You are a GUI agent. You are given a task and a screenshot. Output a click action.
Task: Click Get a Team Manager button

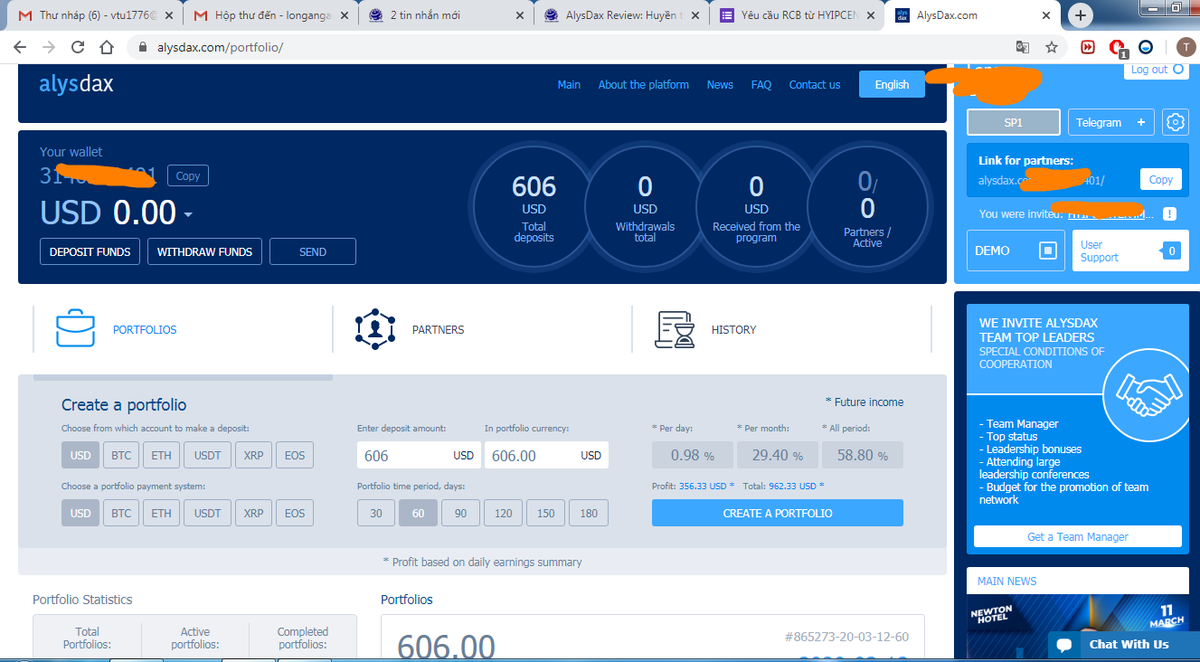[x=1077, y=537]
